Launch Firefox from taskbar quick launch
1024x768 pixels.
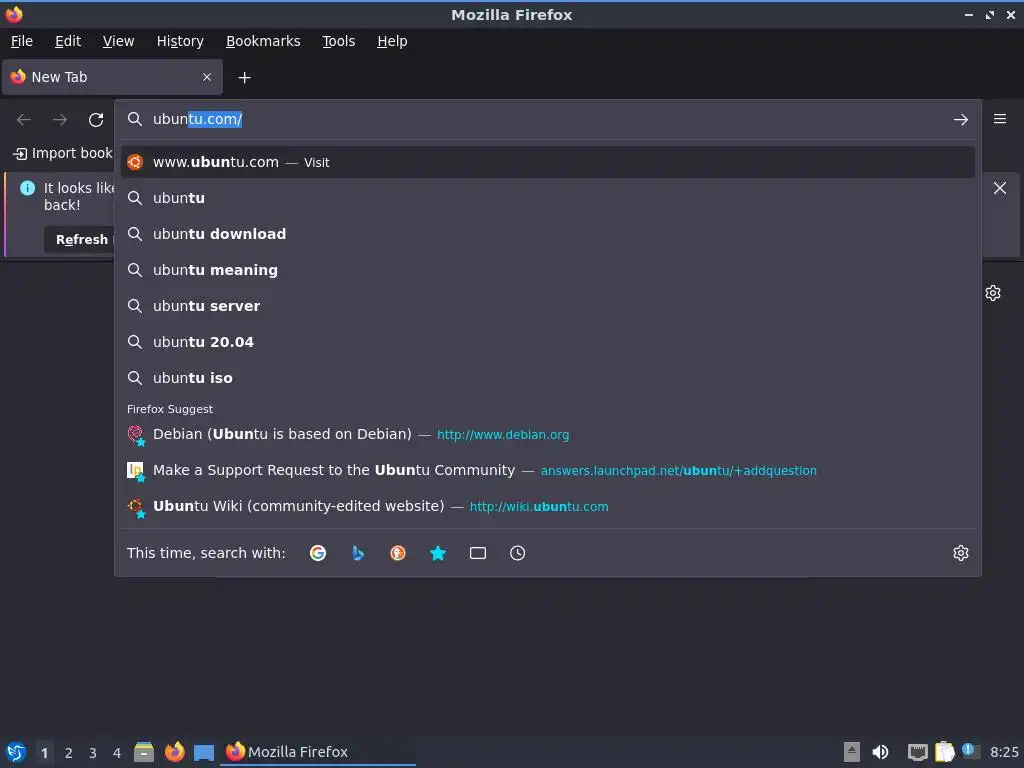click(174, 752)
